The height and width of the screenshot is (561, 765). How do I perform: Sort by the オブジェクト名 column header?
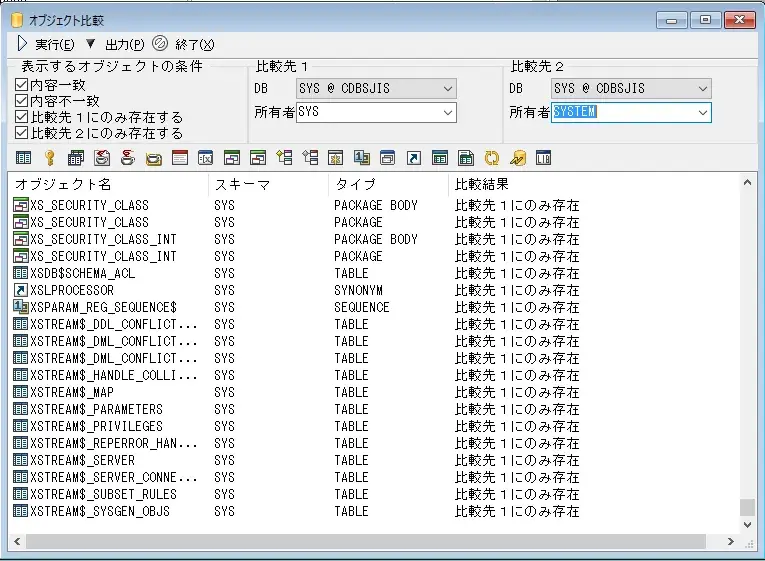click(105, 185)
